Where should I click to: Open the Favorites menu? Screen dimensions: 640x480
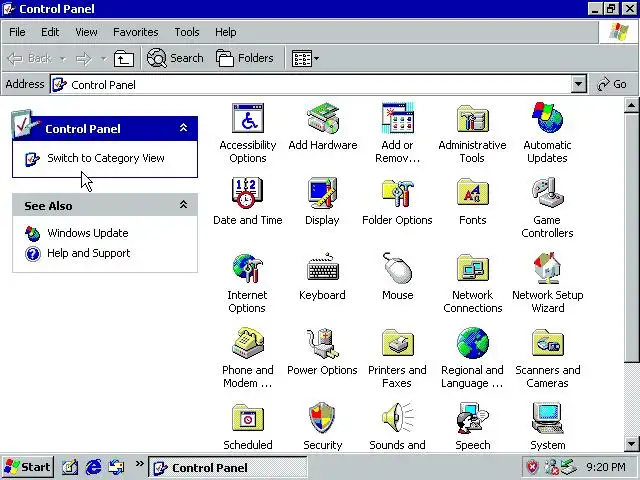[136, 32]
